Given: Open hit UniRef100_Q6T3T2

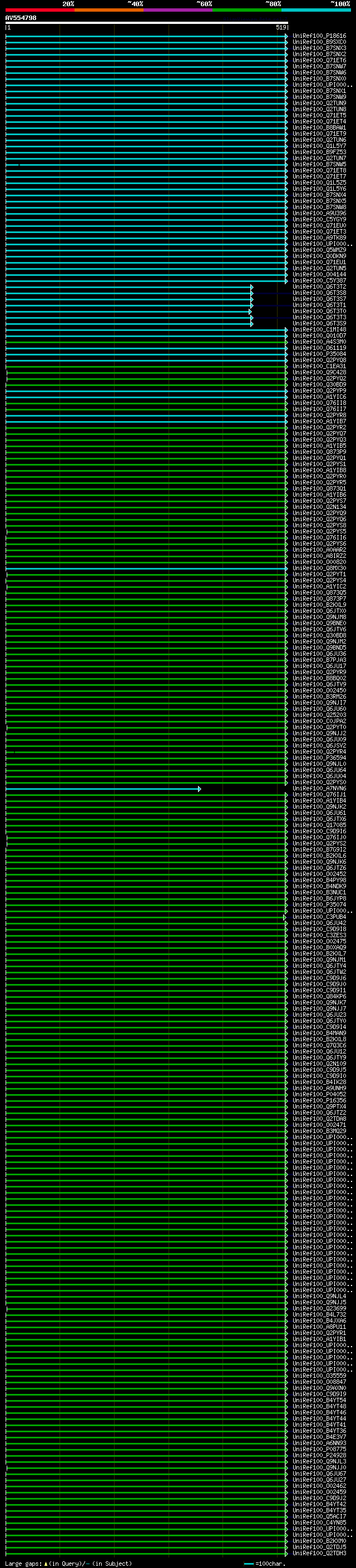Looking at the screenshot, I should point(319,286).
